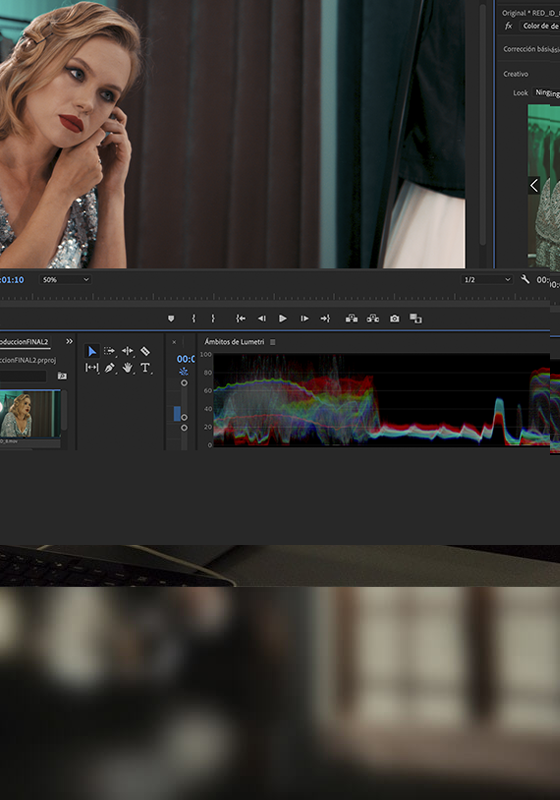Switch to the ProduccionFINAL2 project tab
This screenshot has width=560, height=800.
[x=24, y=342]
